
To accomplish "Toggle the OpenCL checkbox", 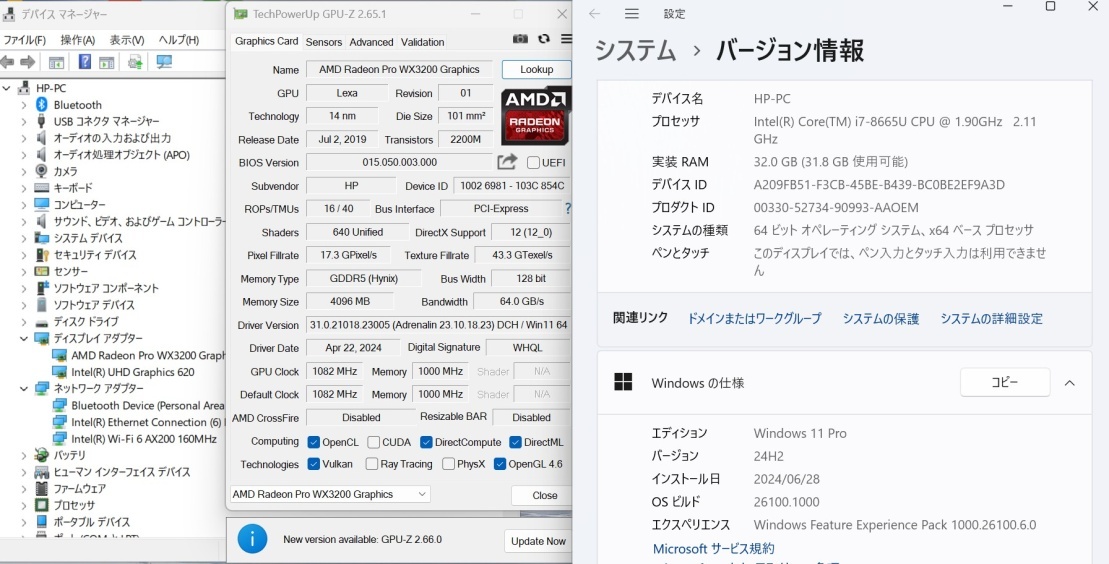I will 314,442.
